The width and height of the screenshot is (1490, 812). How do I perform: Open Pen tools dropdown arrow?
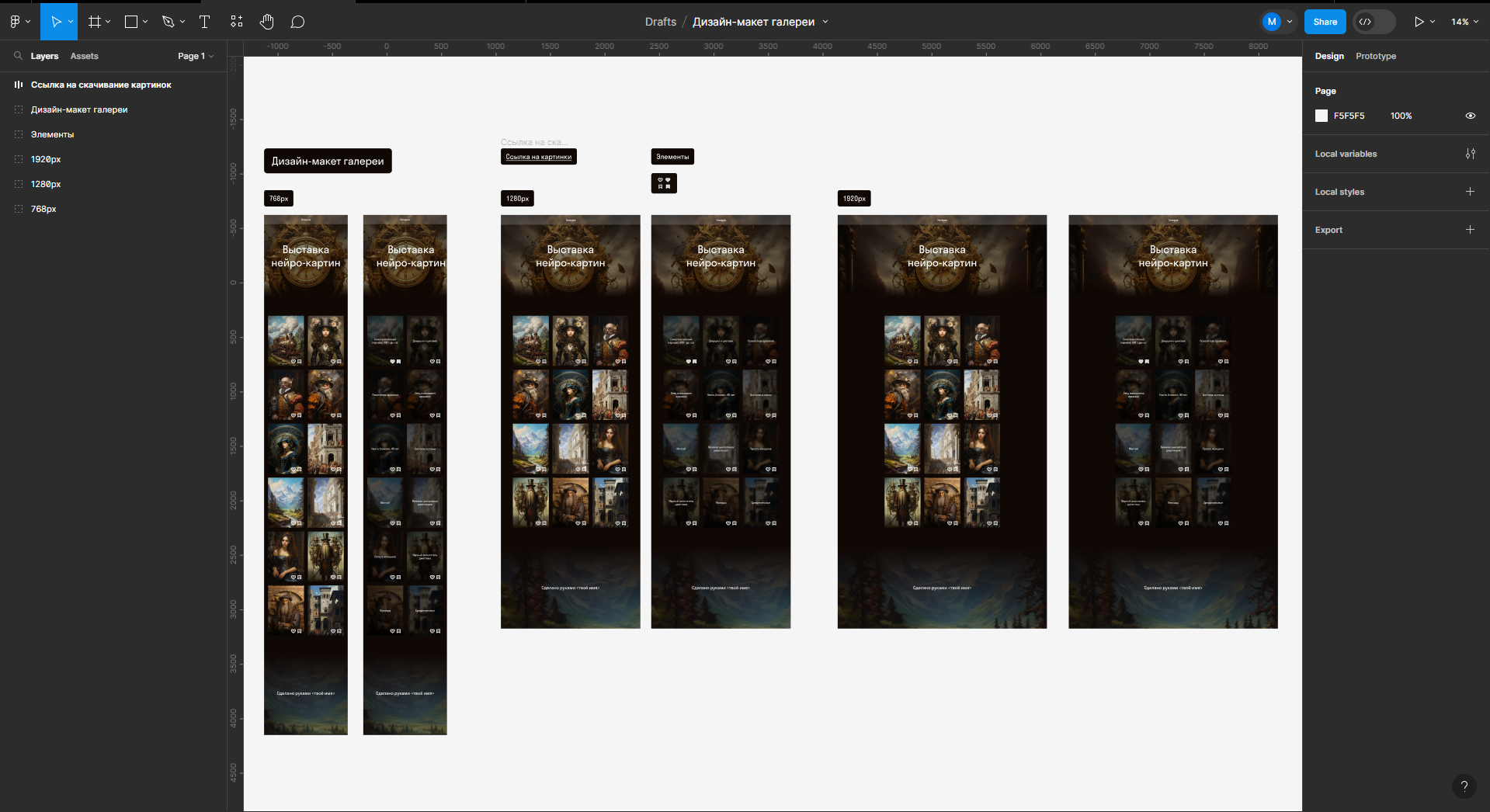pyautogui.click(x=182, y=22)
